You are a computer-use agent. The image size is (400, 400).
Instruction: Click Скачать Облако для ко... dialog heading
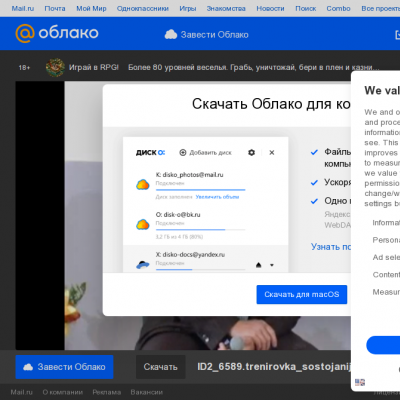pos(271,104)
